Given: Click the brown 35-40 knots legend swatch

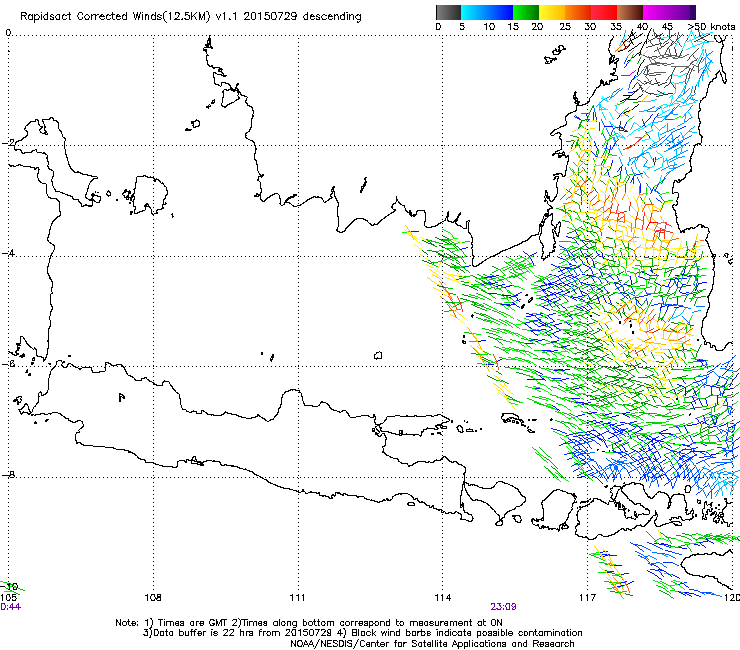Looking at the screenshot, I should [630, 12].
